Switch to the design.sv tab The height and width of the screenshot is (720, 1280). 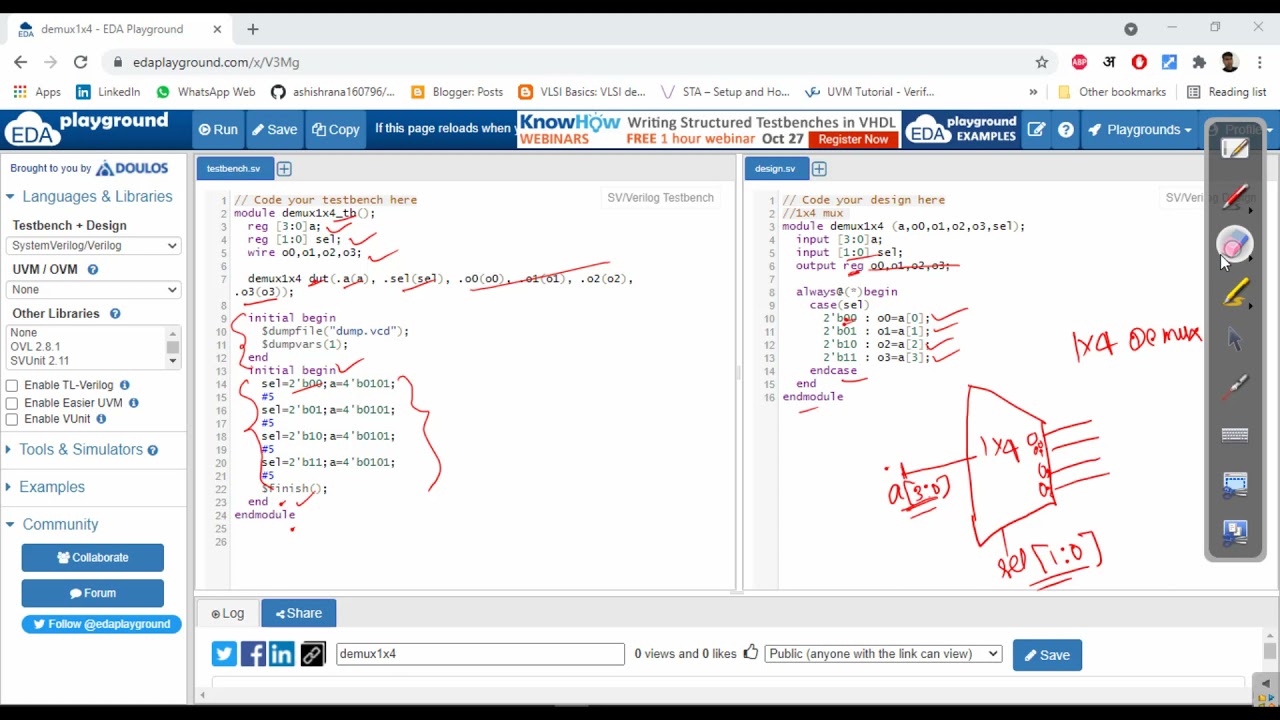775,169
